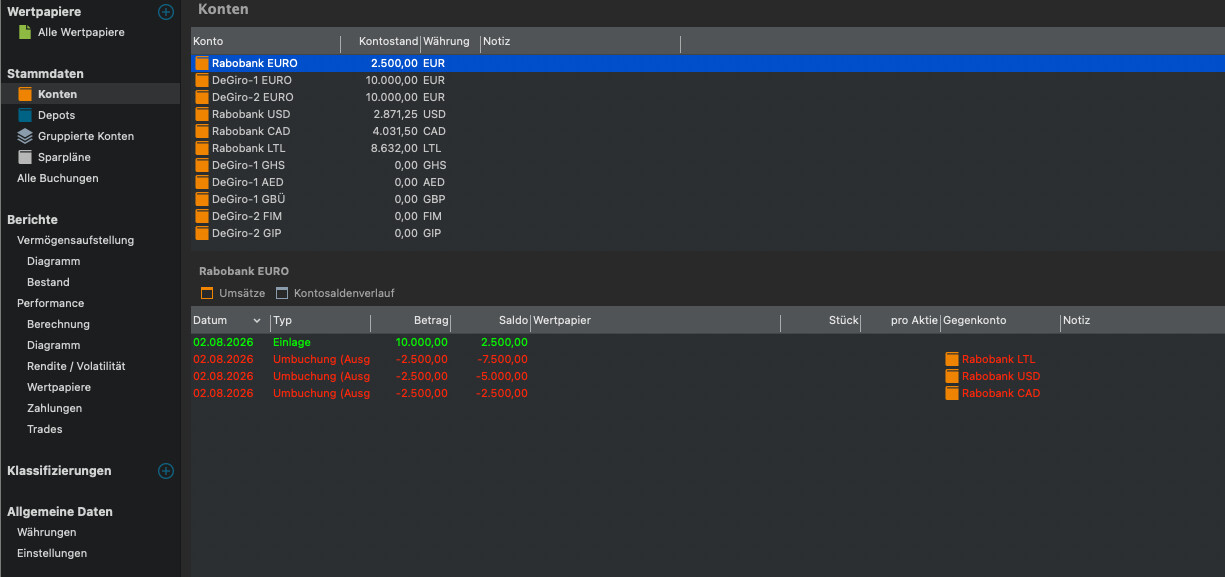Click the DeGiro-2 GIP account icon
This screenshot has width=1225, height=577.
click(202, 233)
